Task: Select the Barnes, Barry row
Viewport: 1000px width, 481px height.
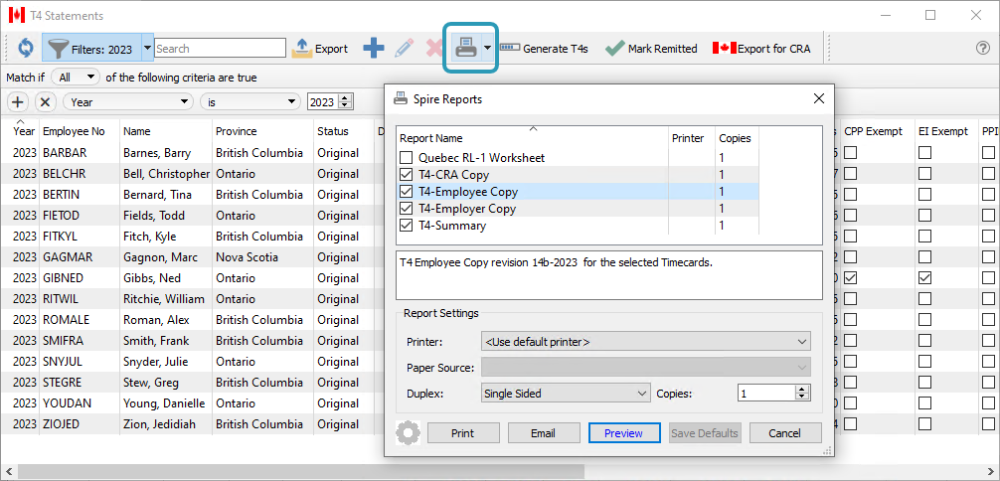Action: pos(191,153)
